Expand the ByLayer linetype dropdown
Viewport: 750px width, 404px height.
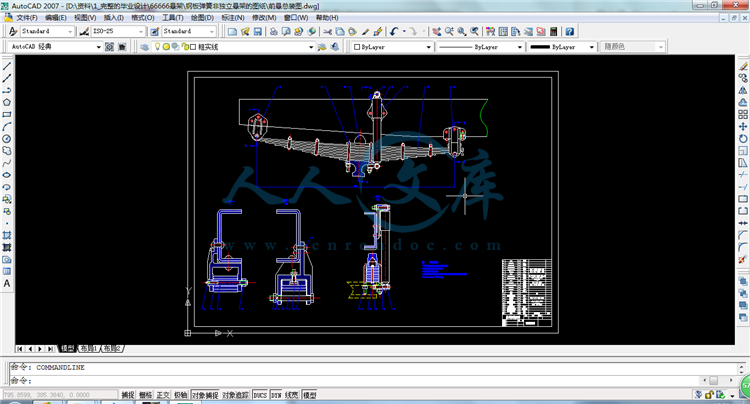coord(520,47)
